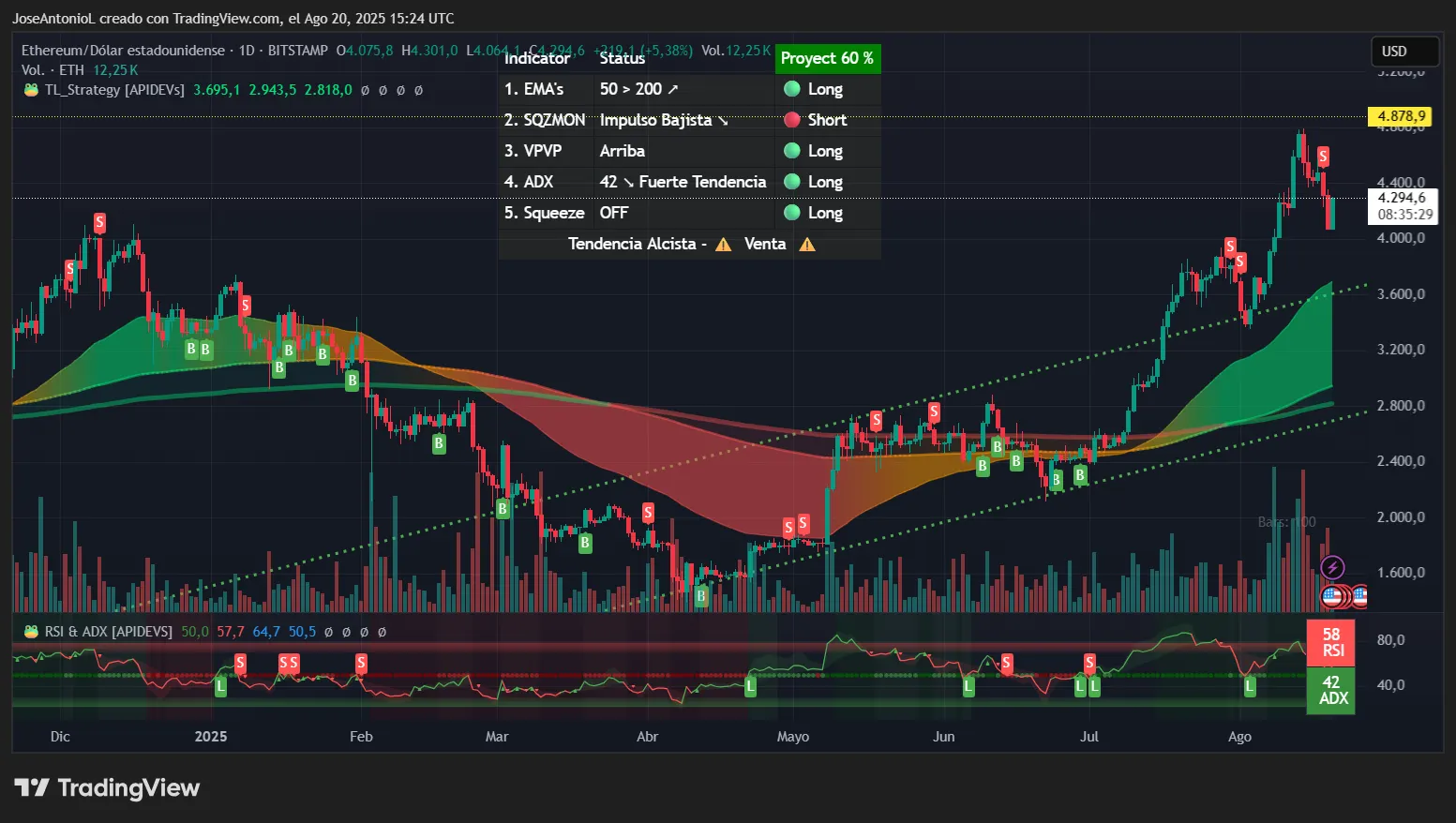This screenshot has width=1456, height=823.
Task: Click the warning triangle next to Venta
Action: point(806,243)
